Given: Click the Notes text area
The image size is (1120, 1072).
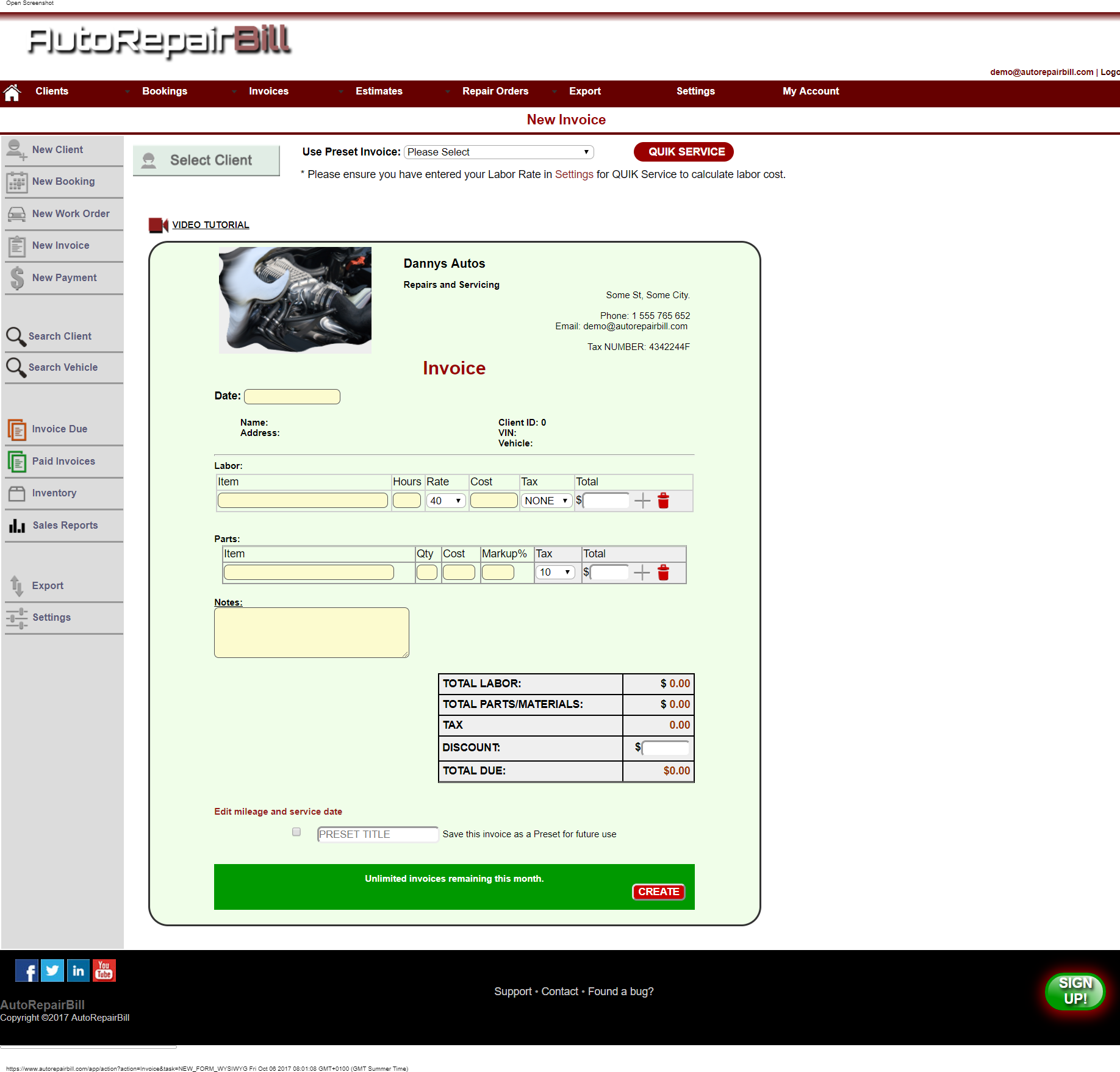Looking at the screenshot, I should pos(312,632).
